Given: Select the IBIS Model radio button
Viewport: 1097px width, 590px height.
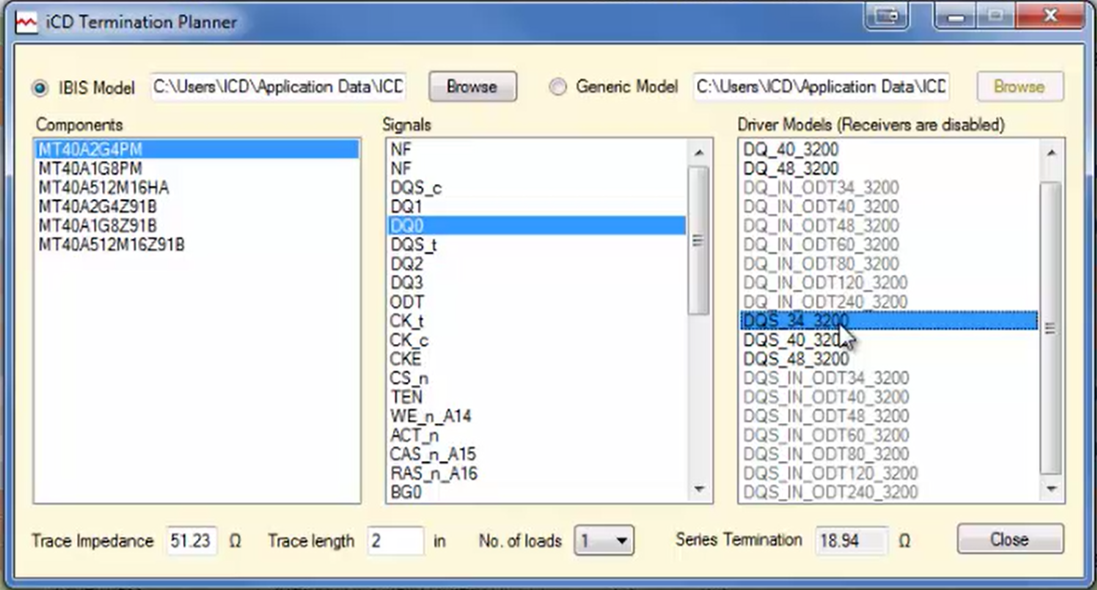Looking at the screenshot, I should click(x=40, y=88).
